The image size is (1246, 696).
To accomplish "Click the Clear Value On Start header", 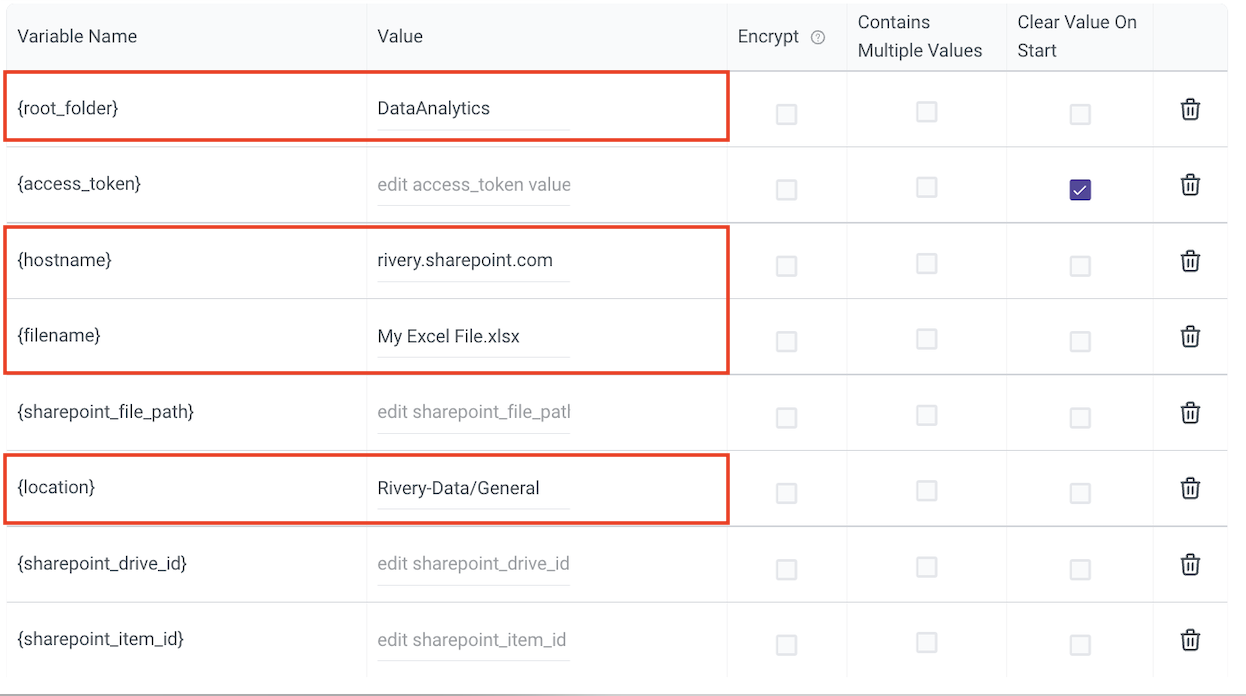I will (x=1077, y=37).
